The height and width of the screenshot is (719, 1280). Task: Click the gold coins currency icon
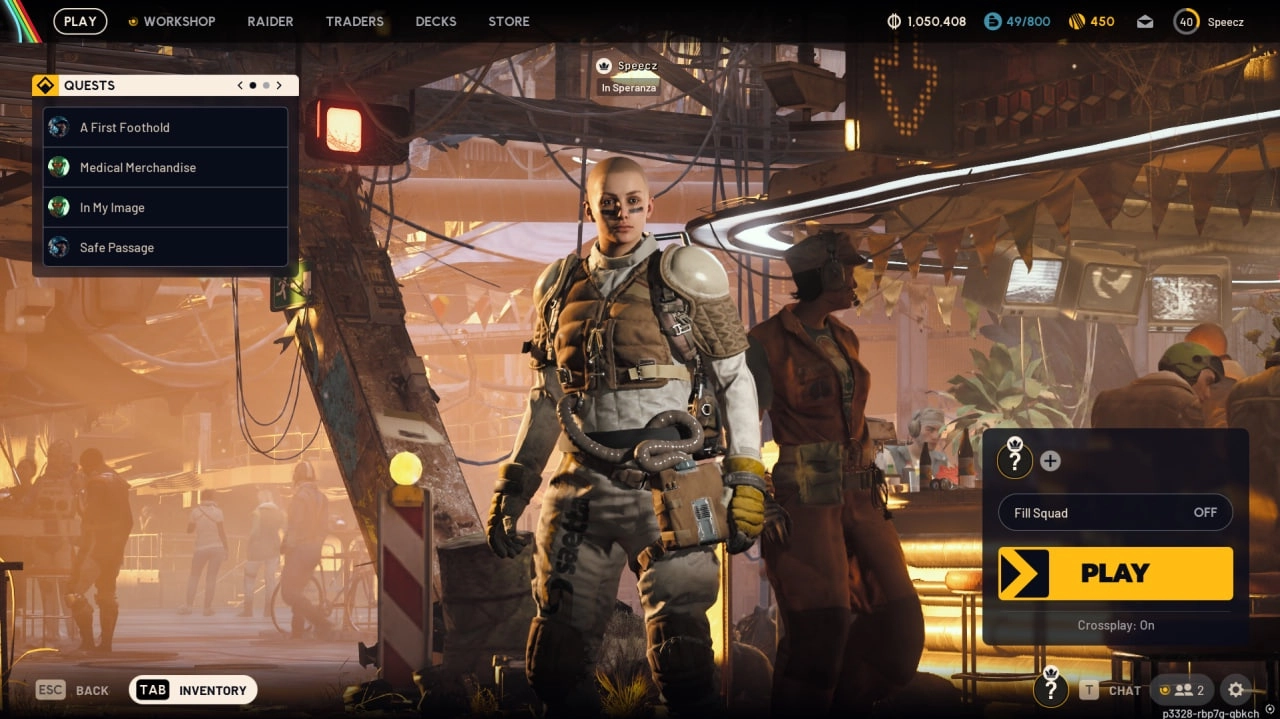tap(1076, 21)
